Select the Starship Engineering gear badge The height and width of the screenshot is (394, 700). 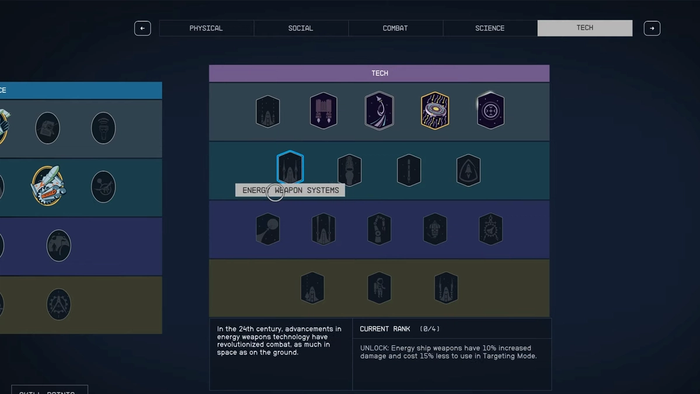(491, 229)
